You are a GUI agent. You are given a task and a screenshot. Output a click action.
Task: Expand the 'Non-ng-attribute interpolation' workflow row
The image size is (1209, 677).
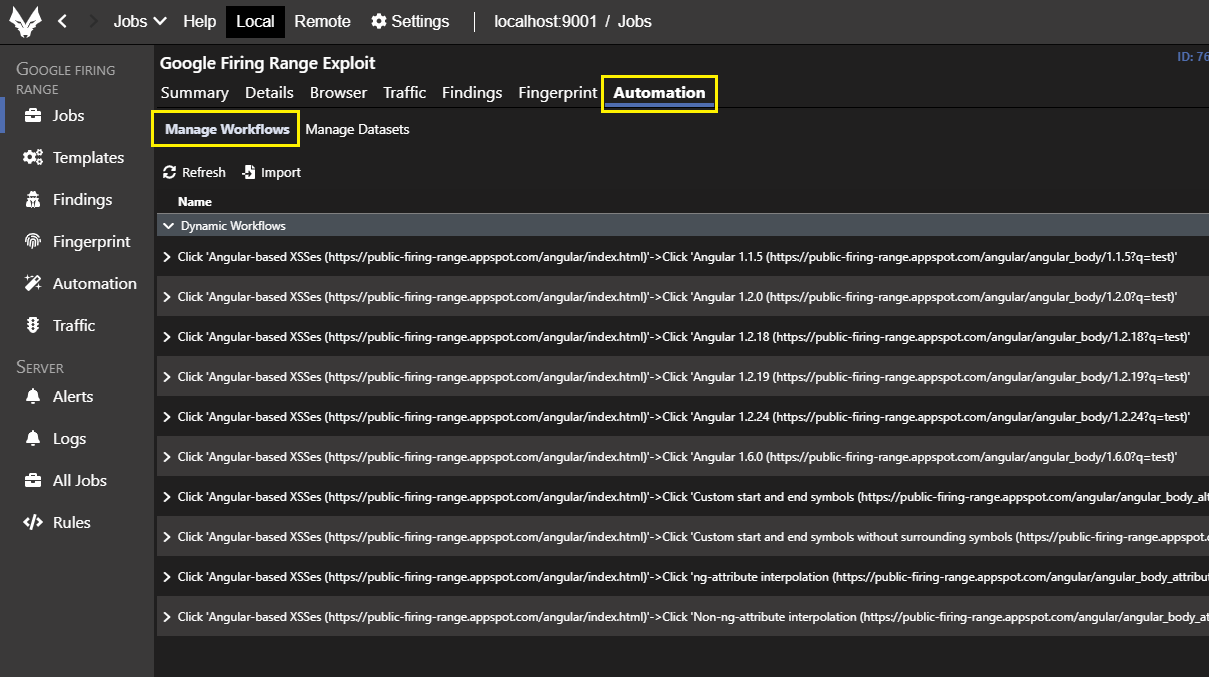167,617
